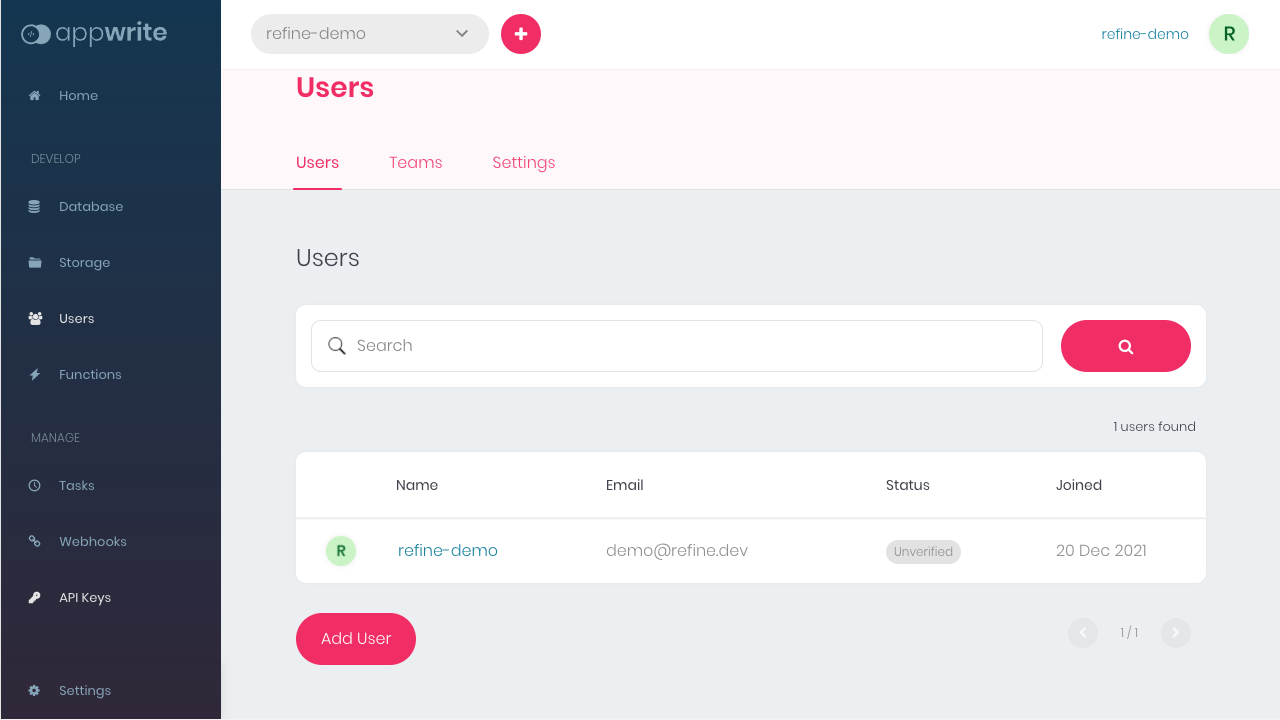Open Settings gear in sidebar
The height and width of the screenshot is (720, 1280).
pos(35,691)
